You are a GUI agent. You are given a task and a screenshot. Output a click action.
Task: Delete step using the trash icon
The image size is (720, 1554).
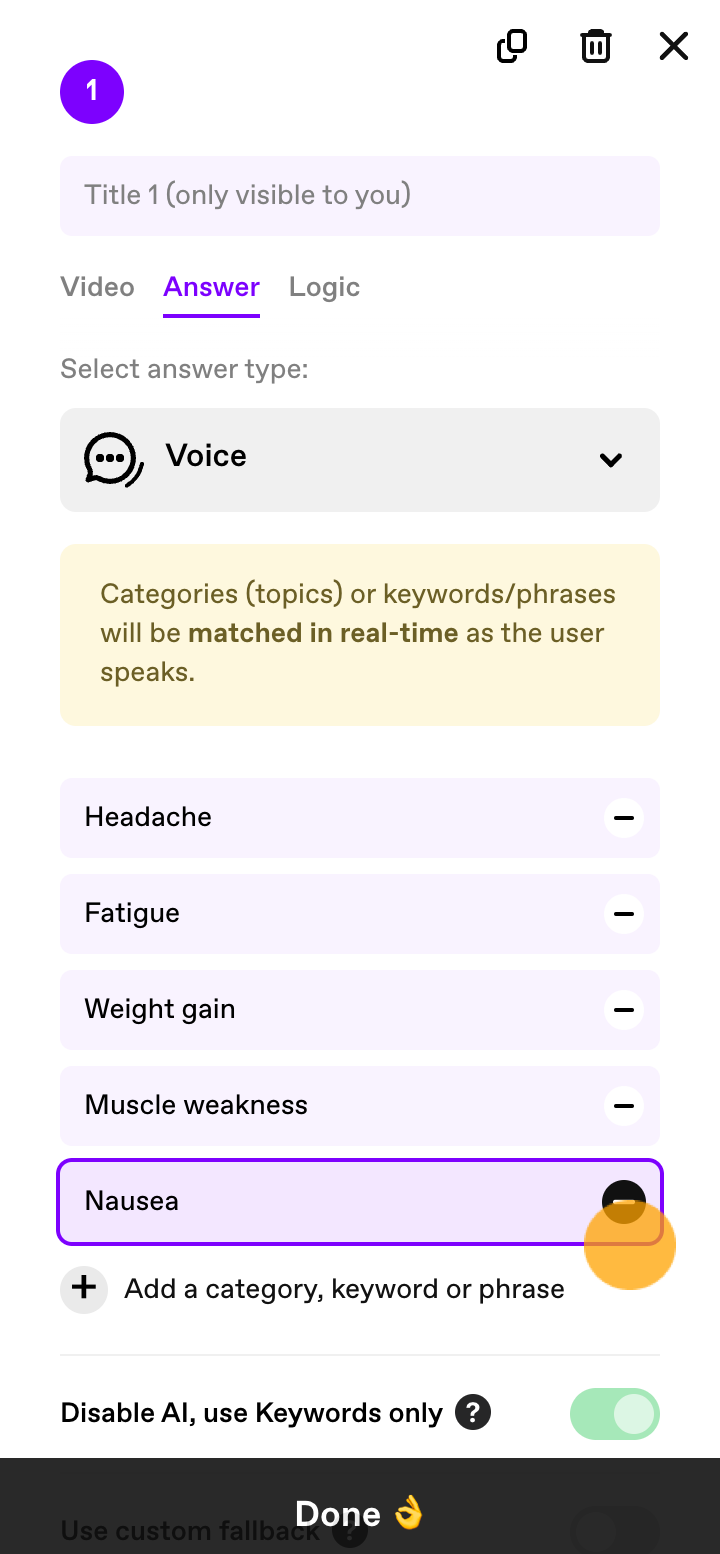pyautogui.click(x=596, y=46)
